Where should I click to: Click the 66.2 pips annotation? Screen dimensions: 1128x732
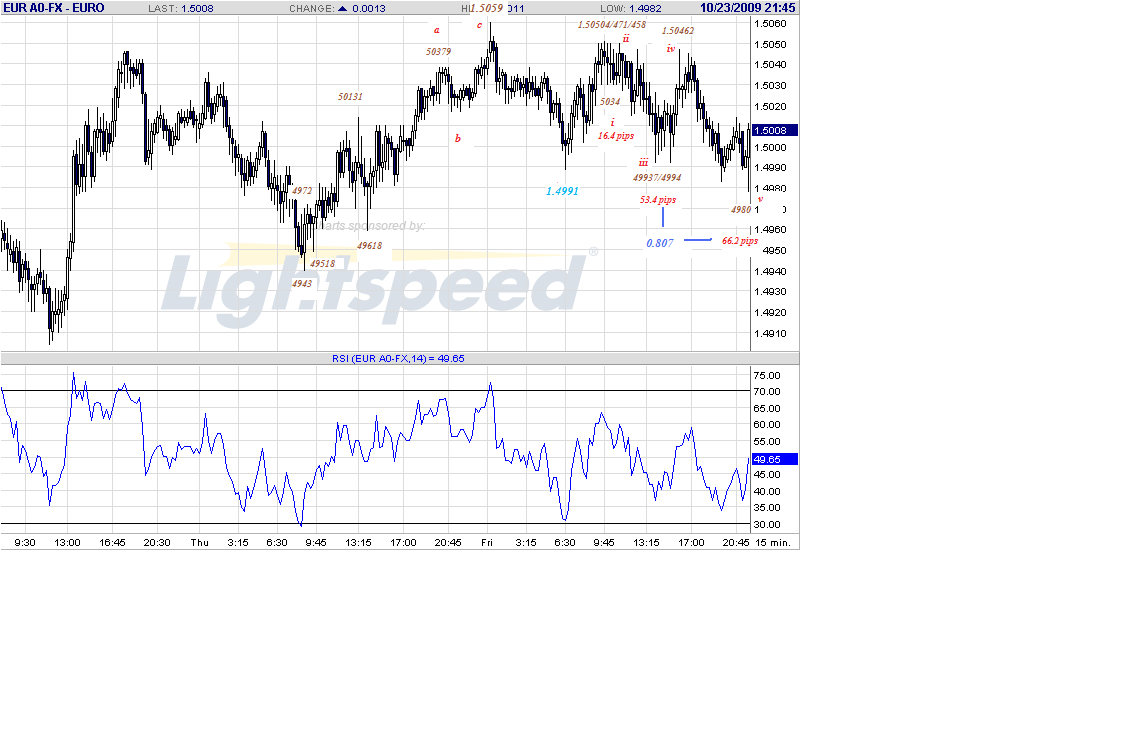point(740,241)
